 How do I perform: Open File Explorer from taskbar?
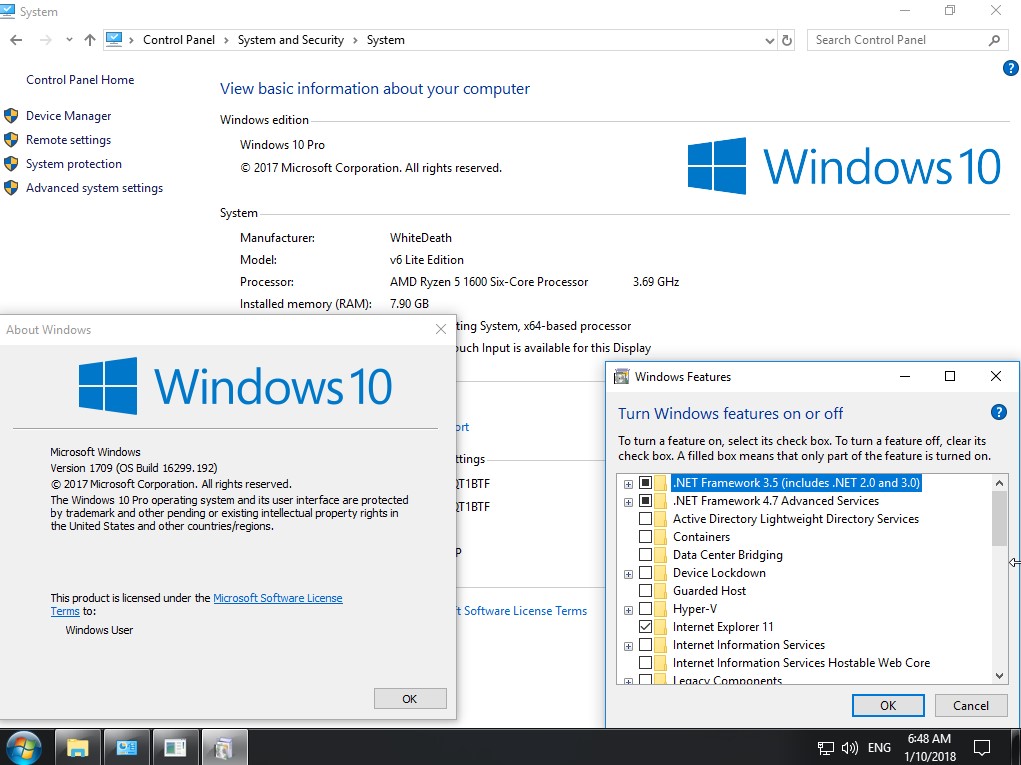tap(77, 747)
